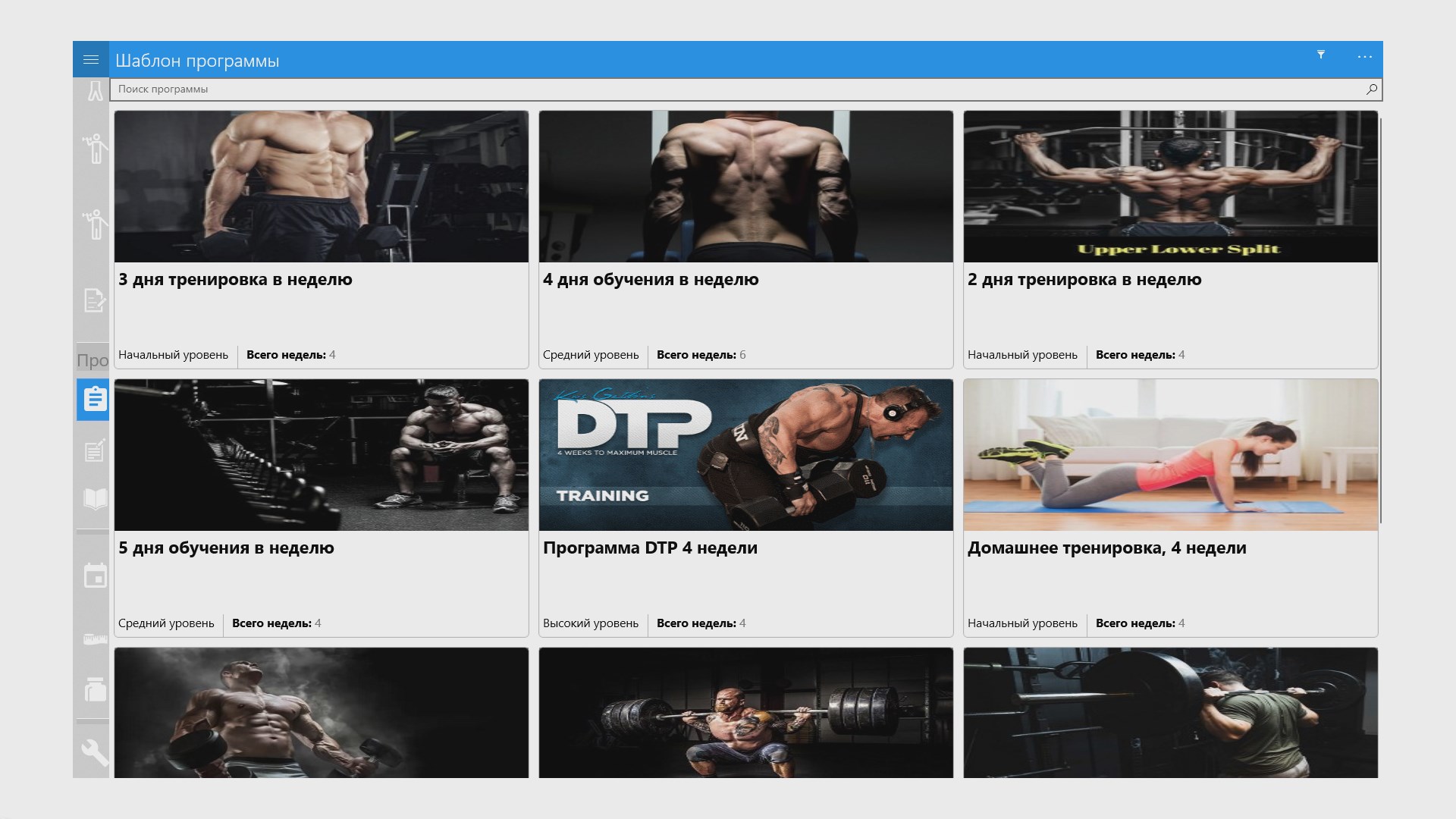This screenshot has width=1456, height=819.
Task: Click 'Средний уровень' on the 4-day program card
Action: pyautogui.click(x=591, y=355)
